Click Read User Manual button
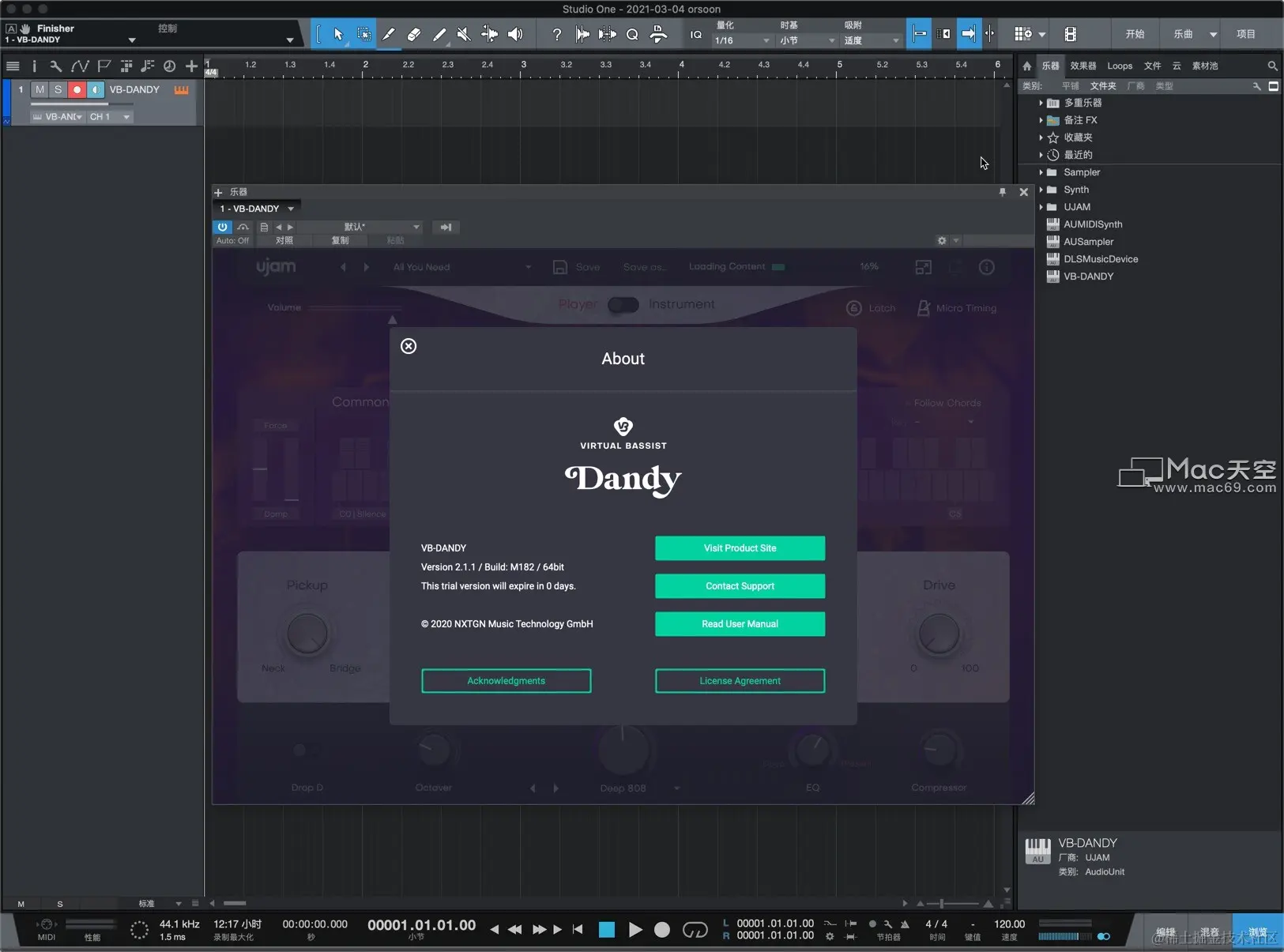Image resolution: width=1284 pixels, height=952 pixels. [740, 624]
